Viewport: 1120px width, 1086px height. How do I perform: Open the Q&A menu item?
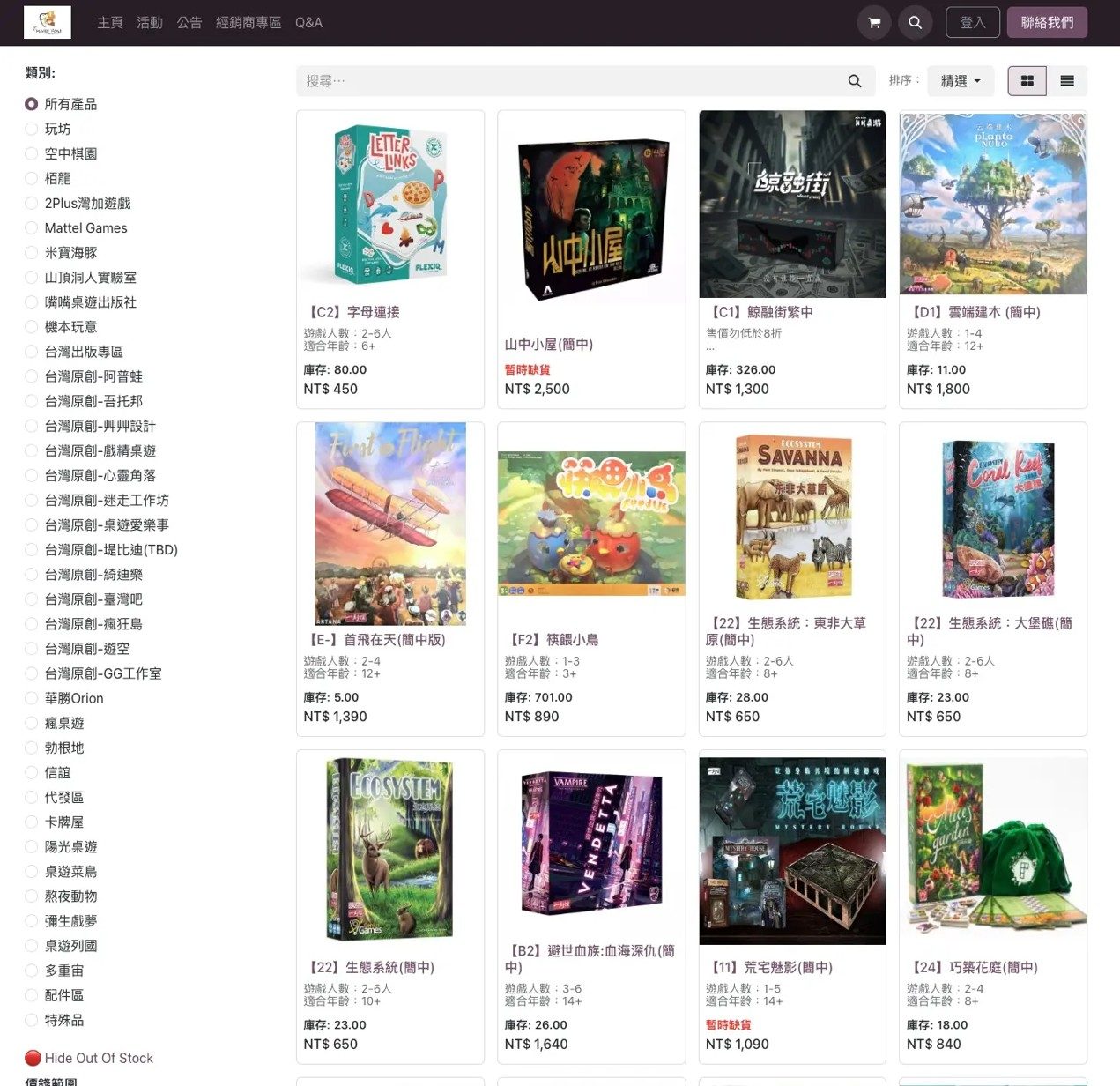tap(308, 23)
